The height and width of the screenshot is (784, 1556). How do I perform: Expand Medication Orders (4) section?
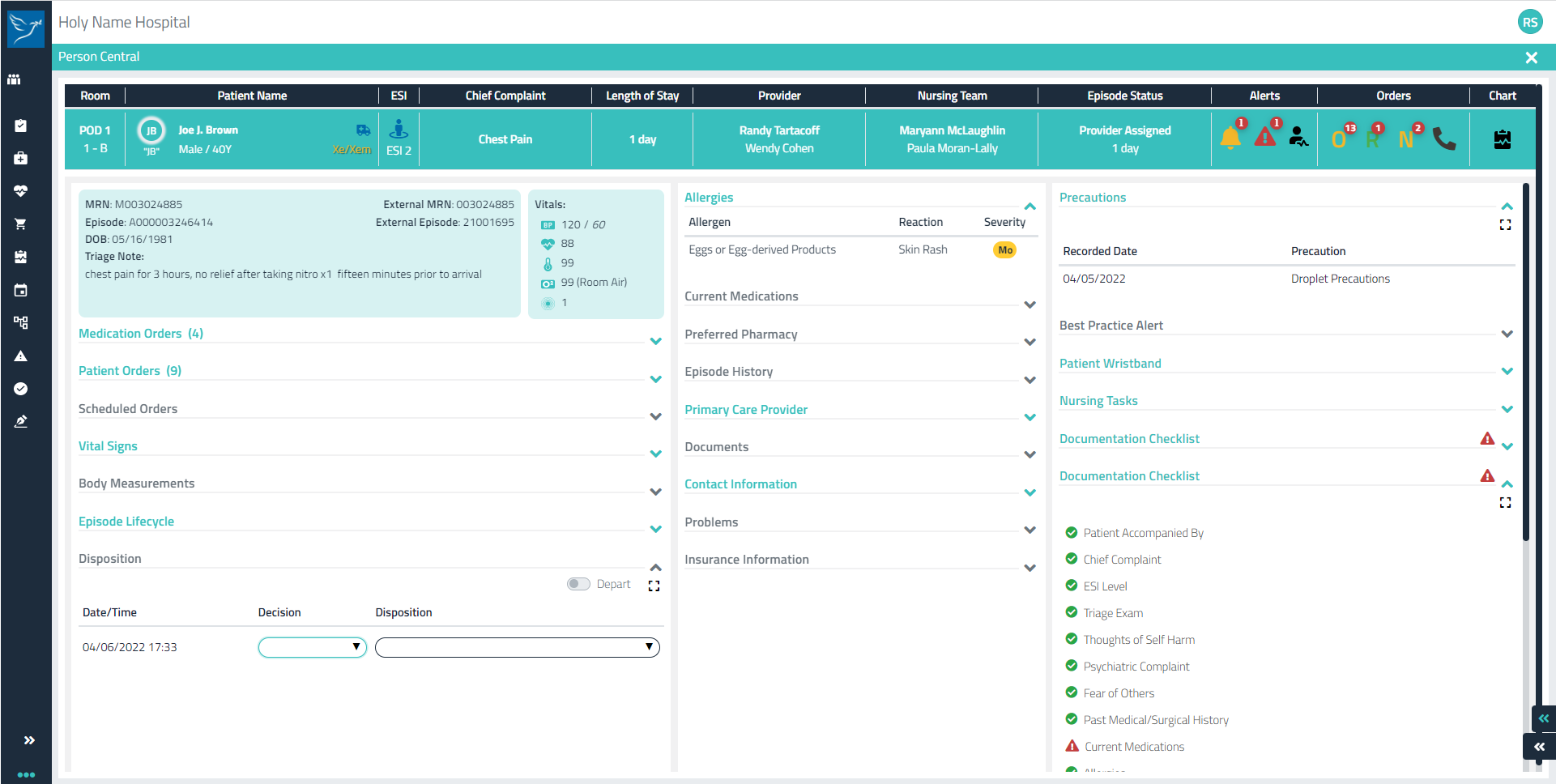click(656, 342)
